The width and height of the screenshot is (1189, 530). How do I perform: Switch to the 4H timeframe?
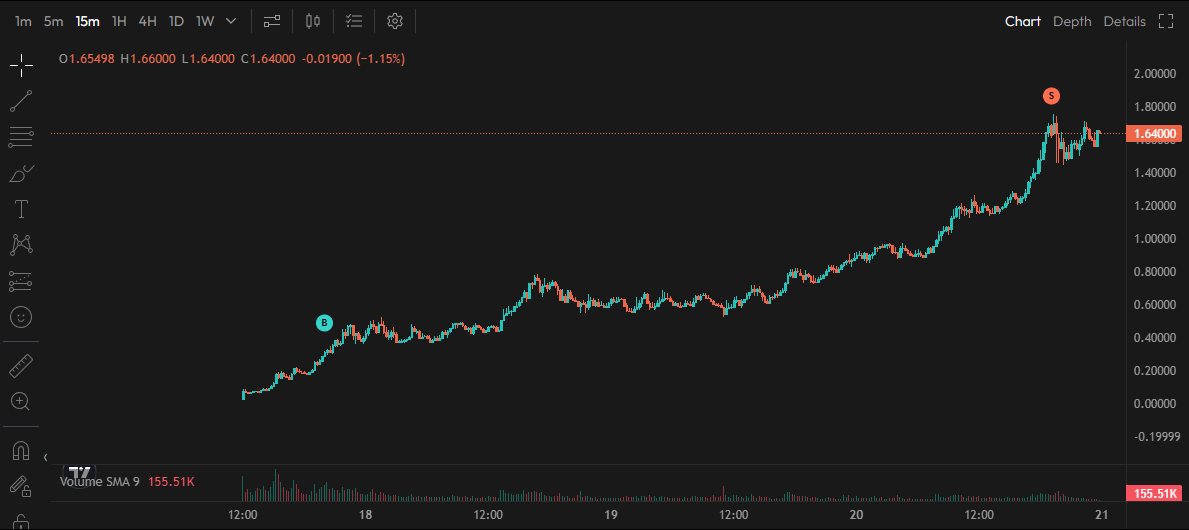pyautogui.click(x=147, y=21)
